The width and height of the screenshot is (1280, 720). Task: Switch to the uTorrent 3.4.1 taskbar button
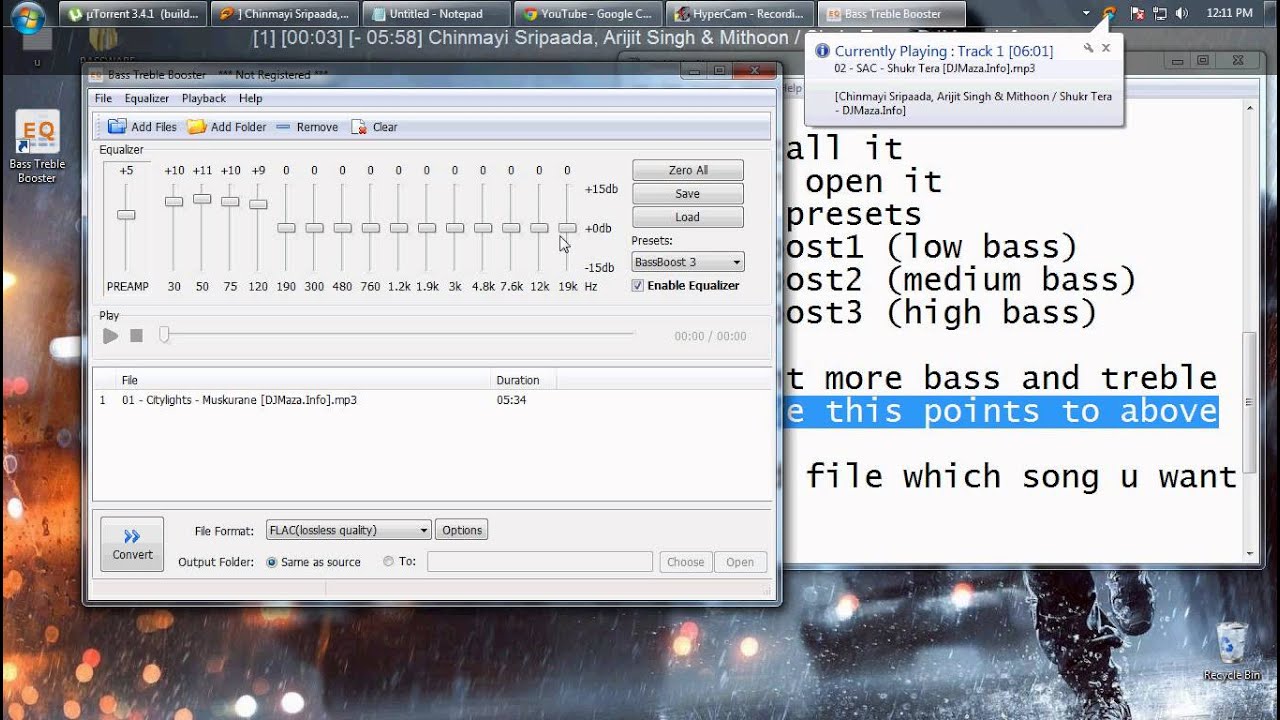tap(134, 14)
